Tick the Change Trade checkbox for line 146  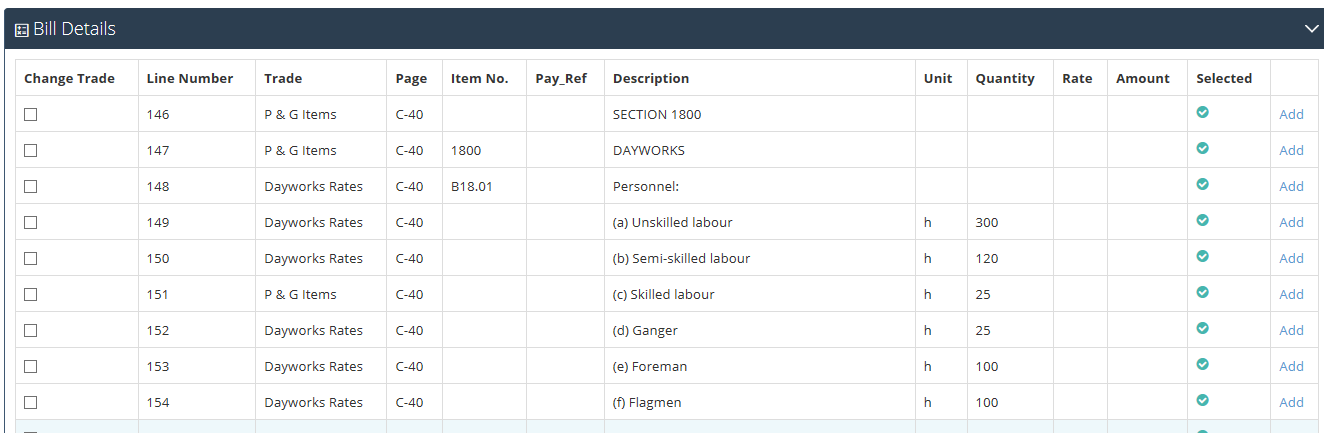31,114
